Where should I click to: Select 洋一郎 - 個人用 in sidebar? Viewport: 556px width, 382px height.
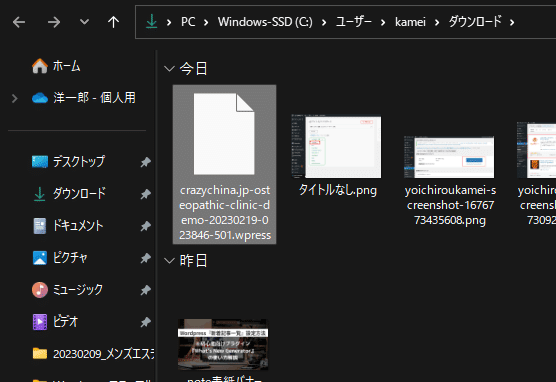94,98
